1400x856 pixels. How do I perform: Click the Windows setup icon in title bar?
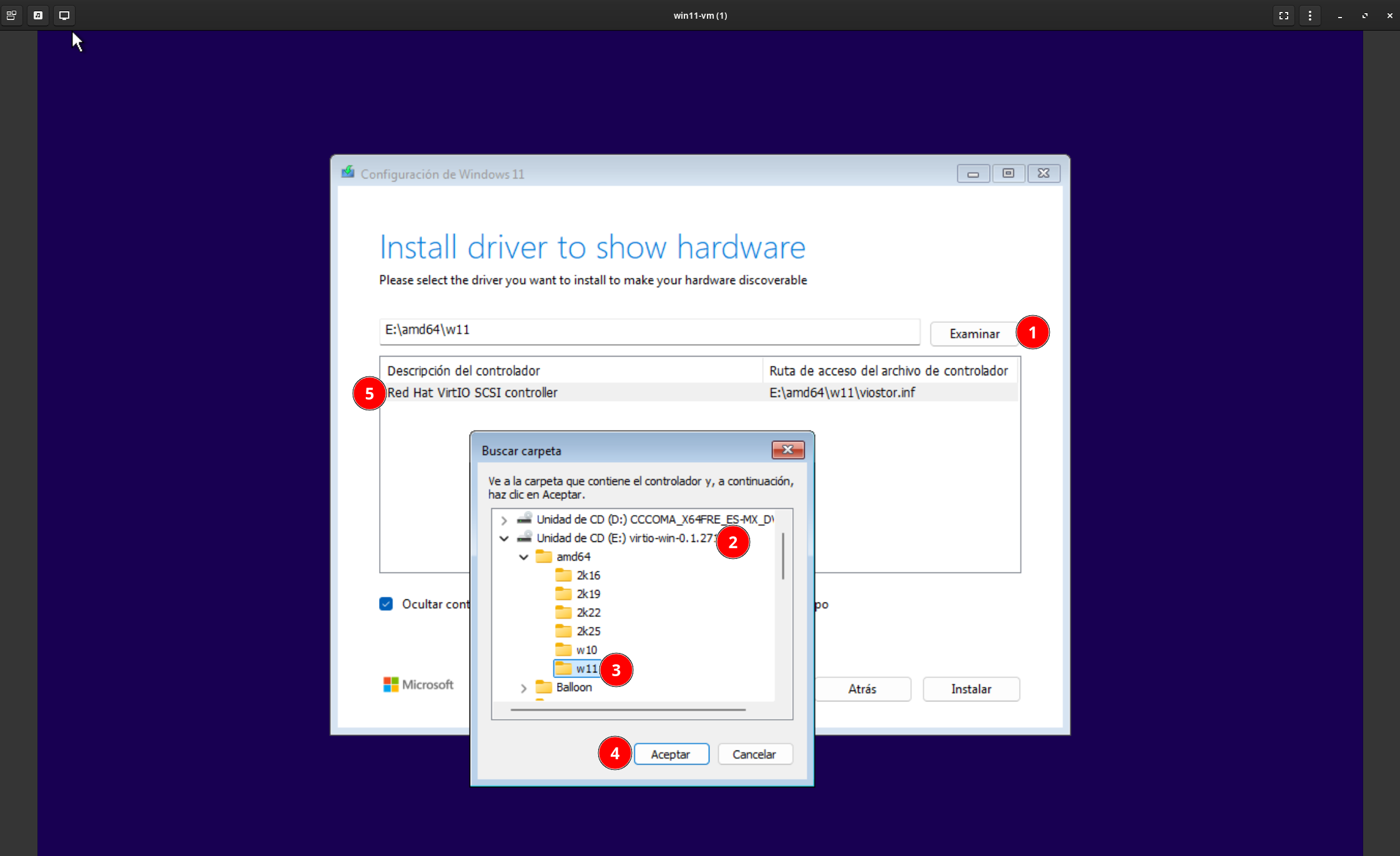tap(348, 173)
